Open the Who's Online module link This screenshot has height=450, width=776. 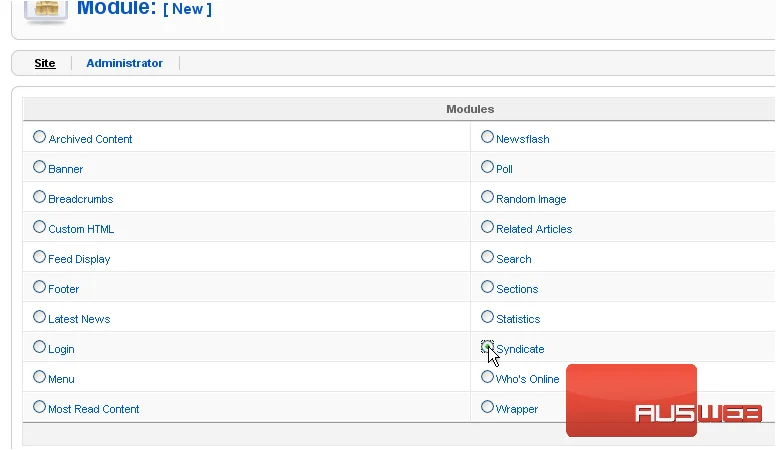click(x=528, y=379)
